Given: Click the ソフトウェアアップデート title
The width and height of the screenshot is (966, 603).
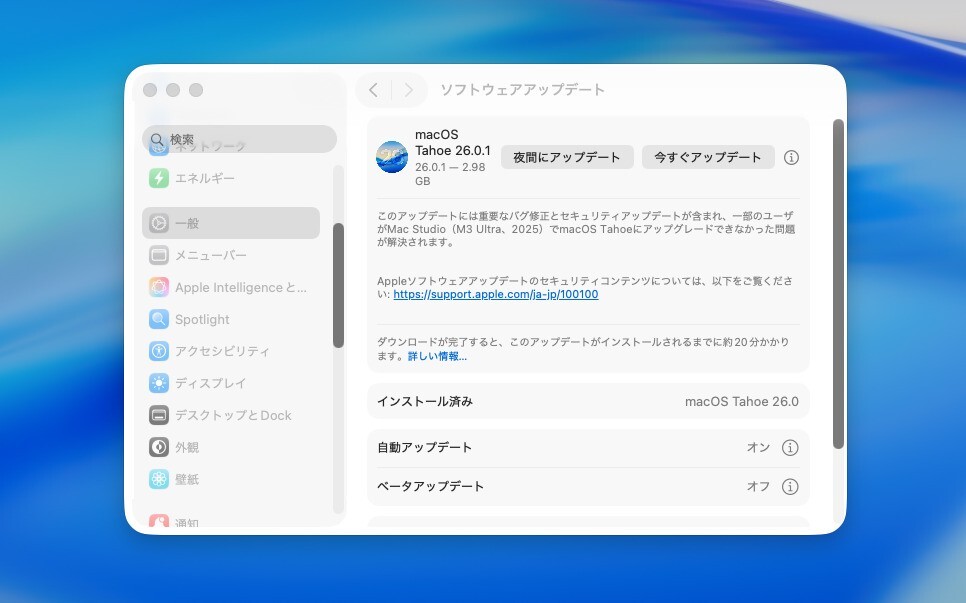Looking at the screenshot, I should [x=522, y=90].
